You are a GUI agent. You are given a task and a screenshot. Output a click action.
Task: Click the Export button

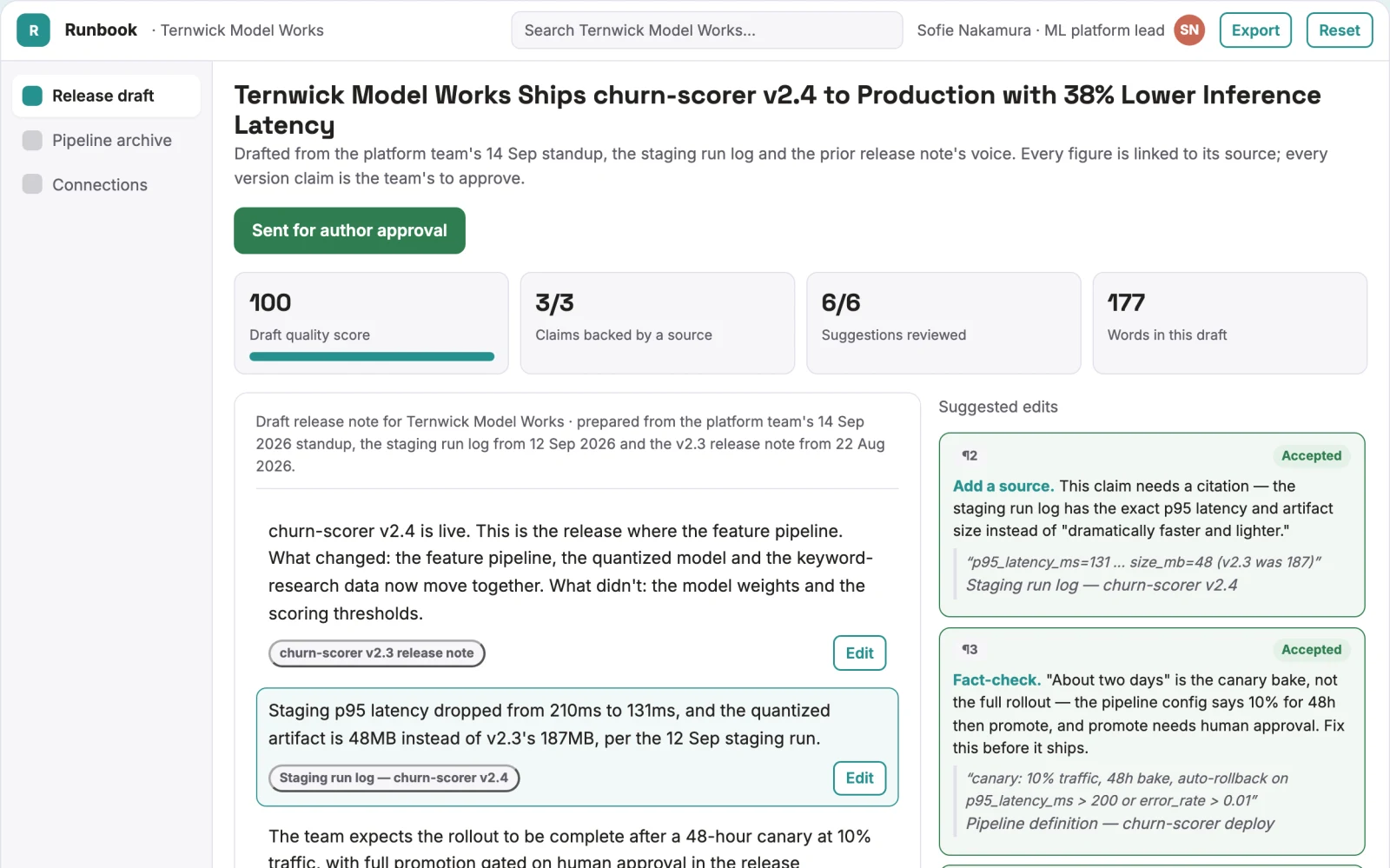tap(1255, 30)
